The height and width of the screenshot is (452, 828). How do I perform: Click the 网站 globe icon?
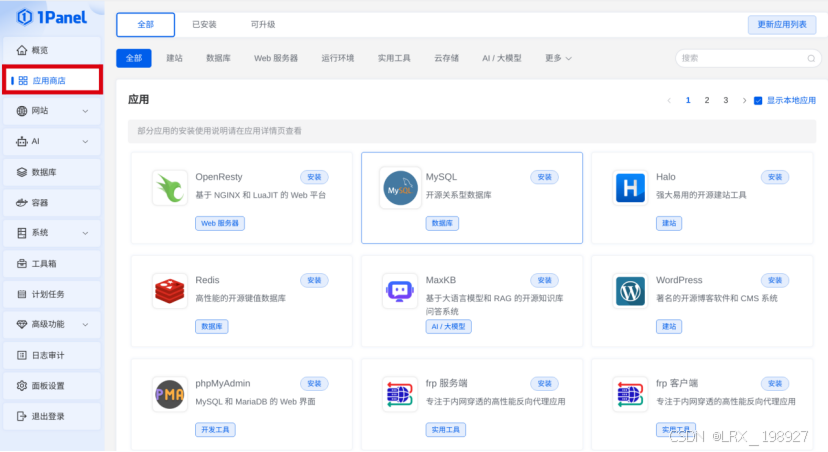[x=22, y=111]
